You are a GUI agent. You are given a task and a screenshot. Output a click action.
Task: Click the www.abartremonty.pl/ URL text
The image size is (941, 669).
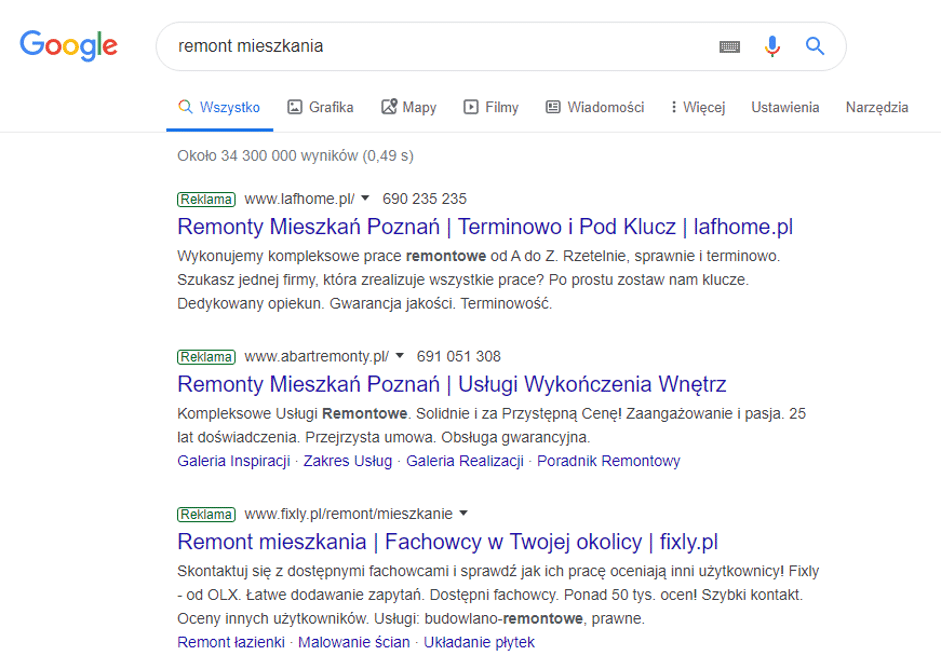[x=317, y=356]
